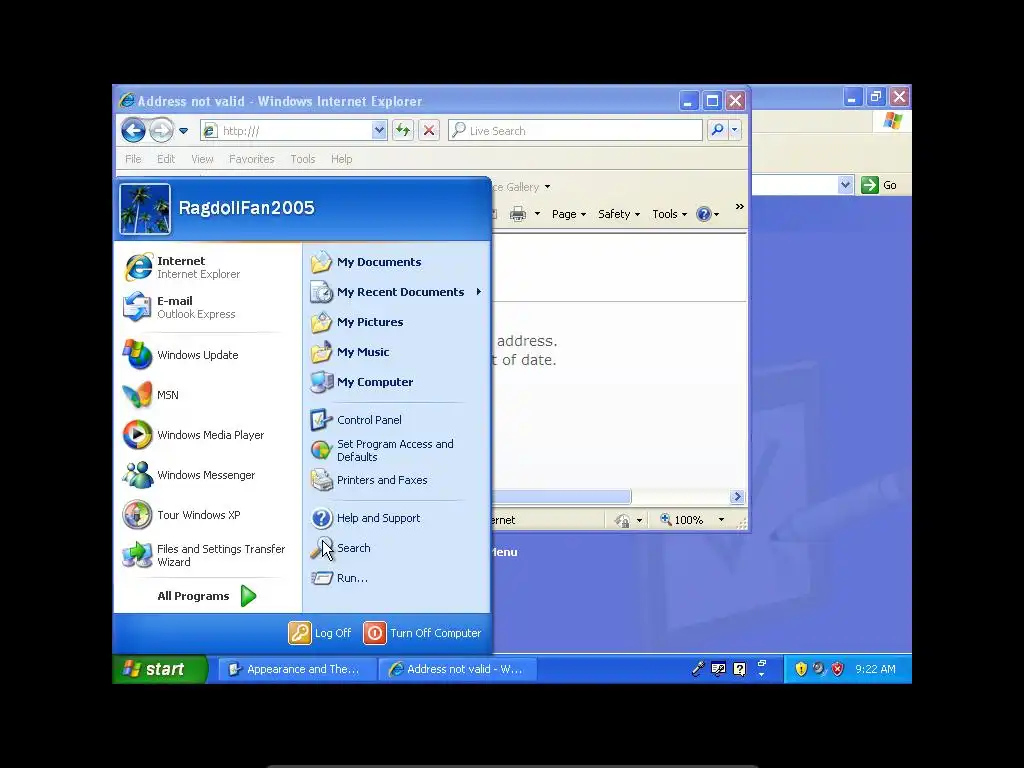Screen dimensions: 1024x768
Task: Click the microphone pen tray icon
Action: pos(697,669)
